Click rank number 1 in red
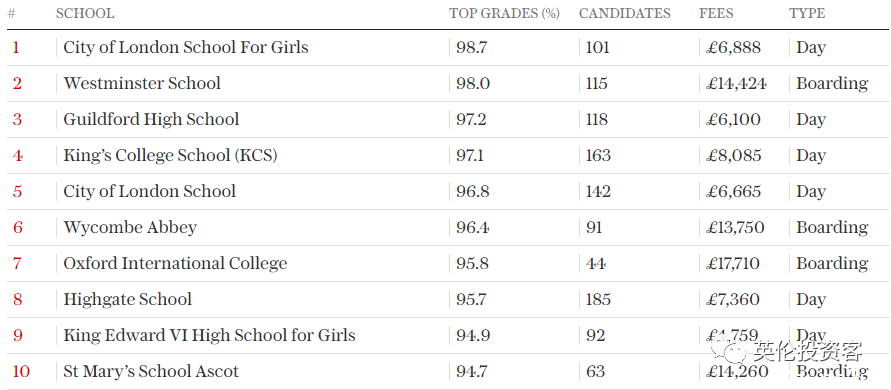Screen dimensions: 891x390 (16, 48)
